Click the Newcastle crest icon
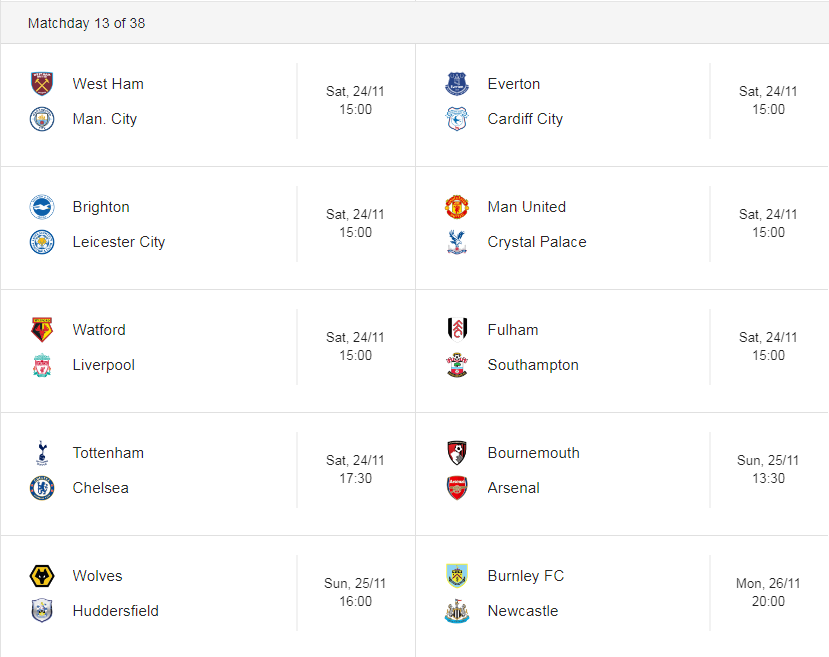 [457, 611]
